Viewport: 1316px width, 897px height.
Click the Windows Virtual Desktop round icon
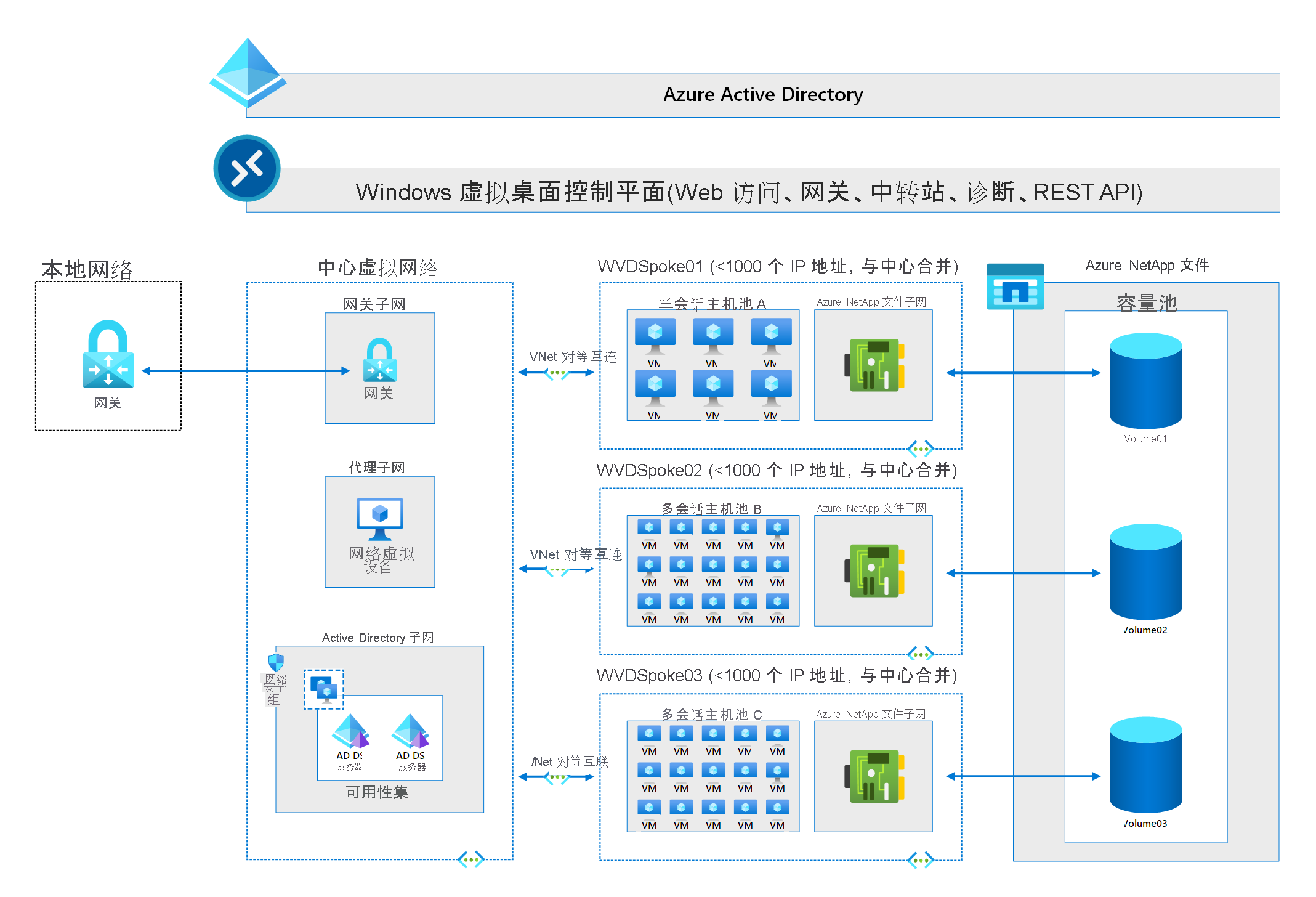[247, 168]
